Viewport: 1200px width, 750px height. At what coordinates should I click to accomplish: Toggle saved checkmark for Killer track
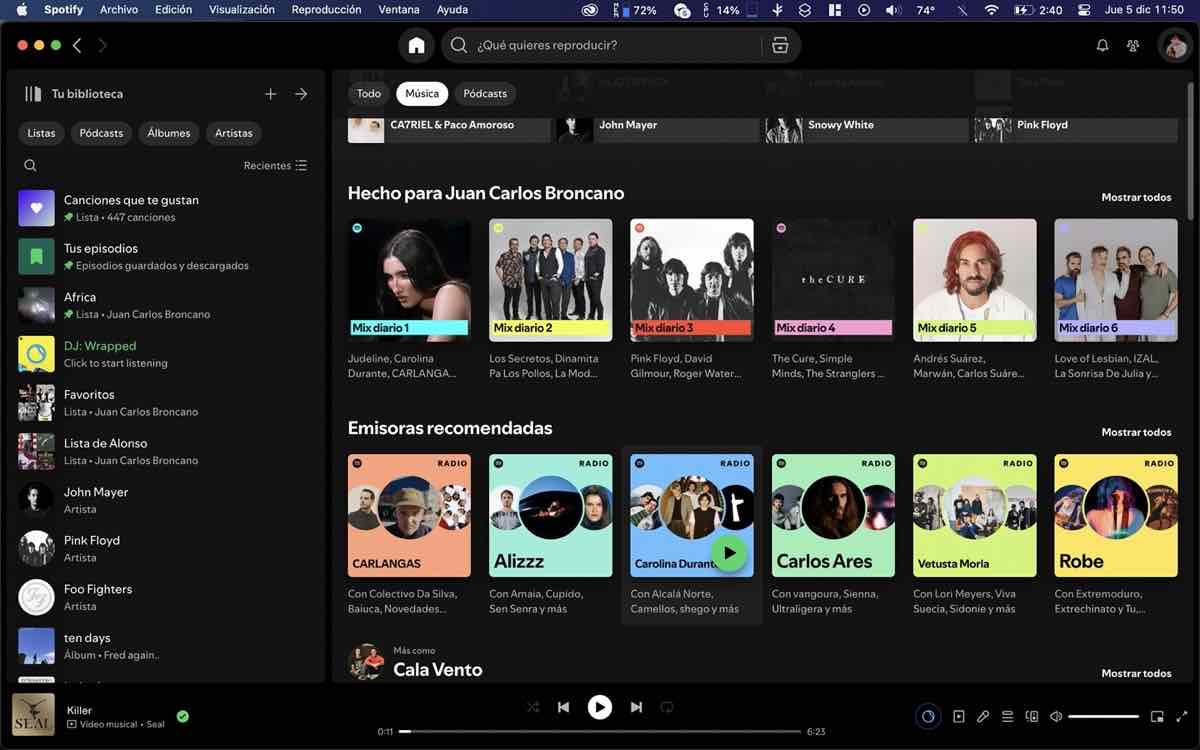click(182, 716)
